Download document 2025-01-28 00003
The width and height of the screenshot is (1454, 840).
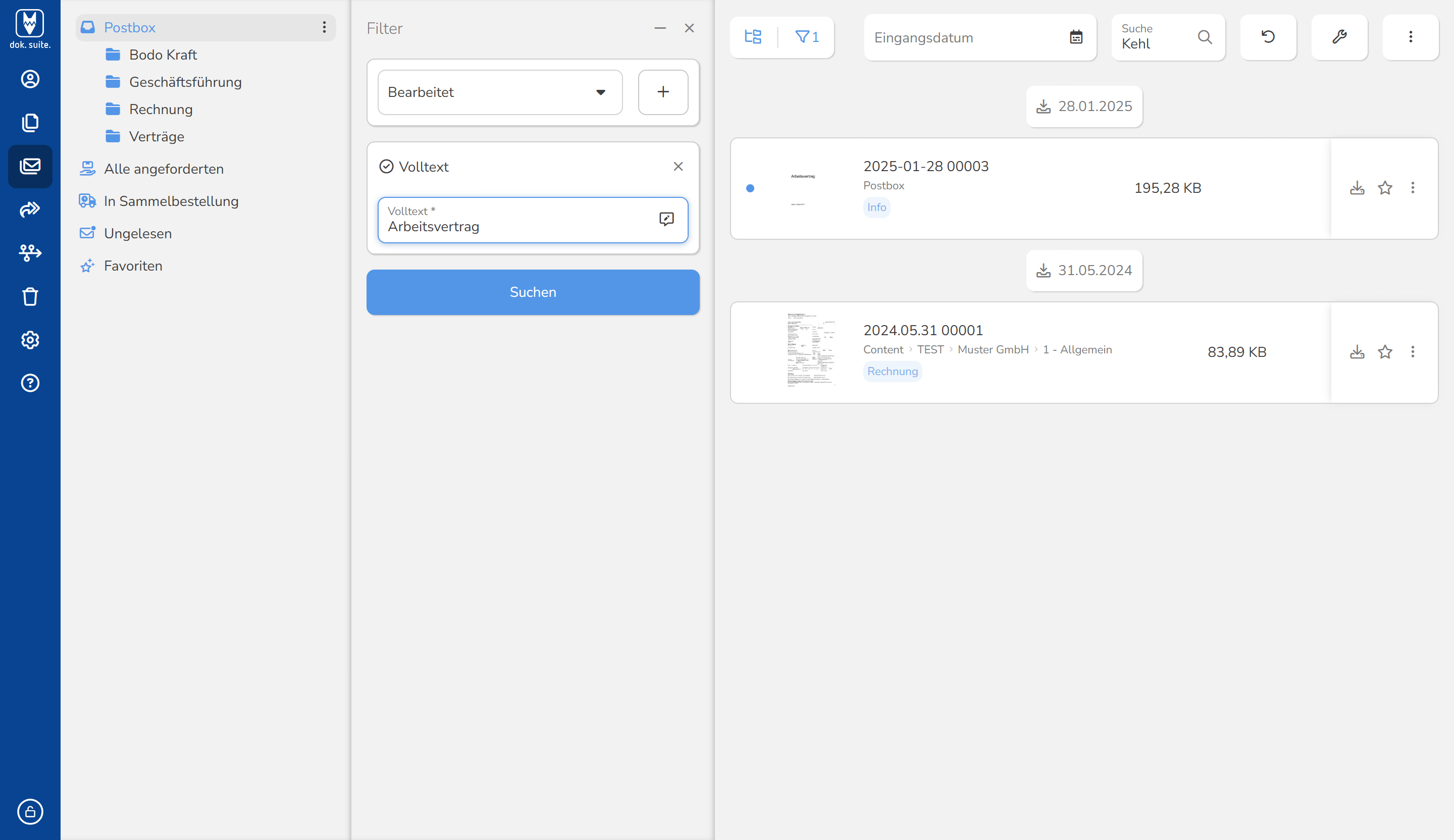1357,188
